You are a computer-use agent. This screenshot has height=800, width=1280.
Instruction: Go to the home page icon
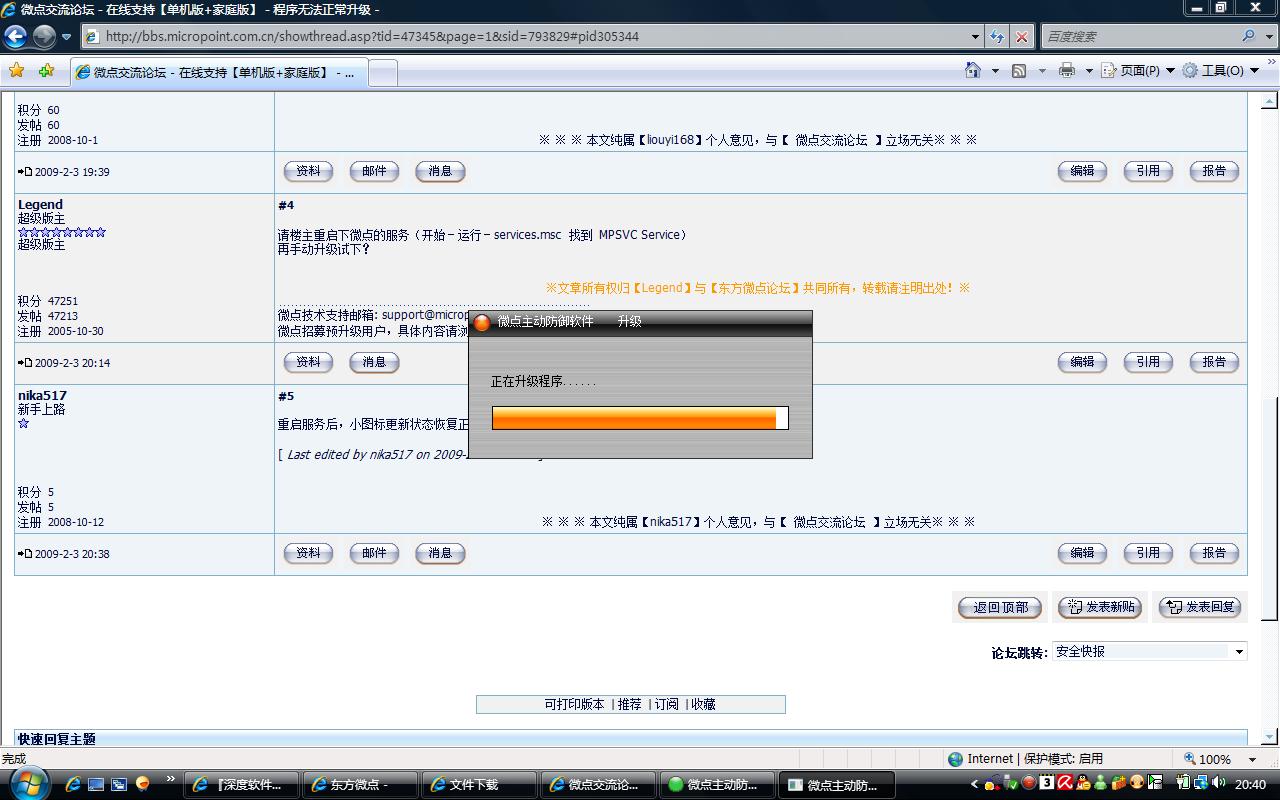[x=972, y=70]
